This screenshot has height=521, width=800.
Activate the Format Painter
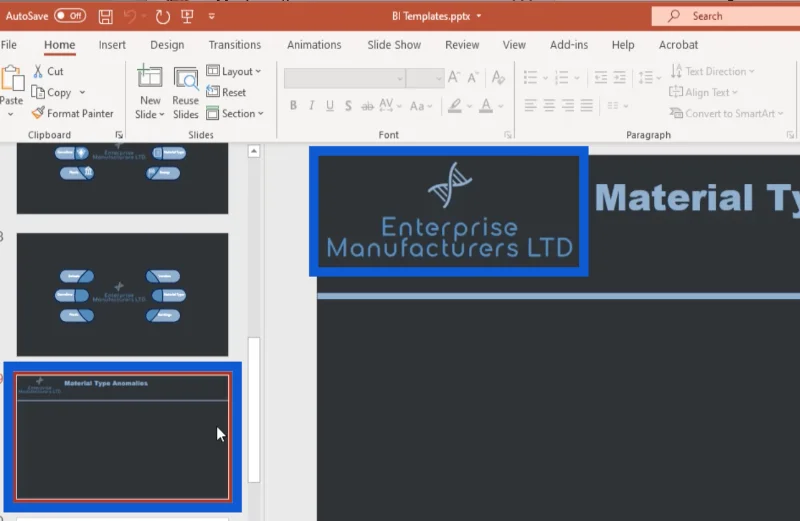click(x=72, y=113)
